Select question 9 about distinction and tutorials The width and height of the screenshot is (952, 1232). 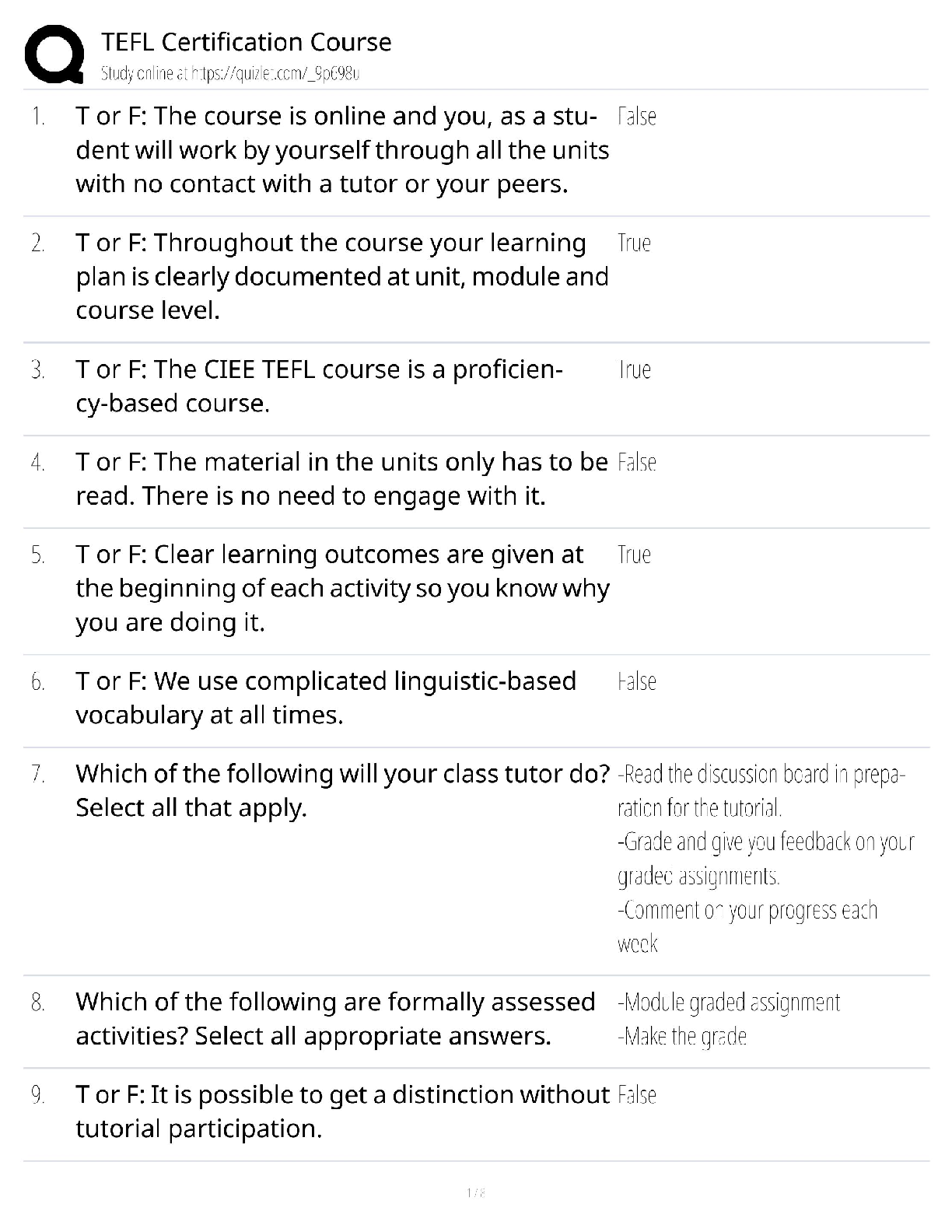[x=342, y=1111]
